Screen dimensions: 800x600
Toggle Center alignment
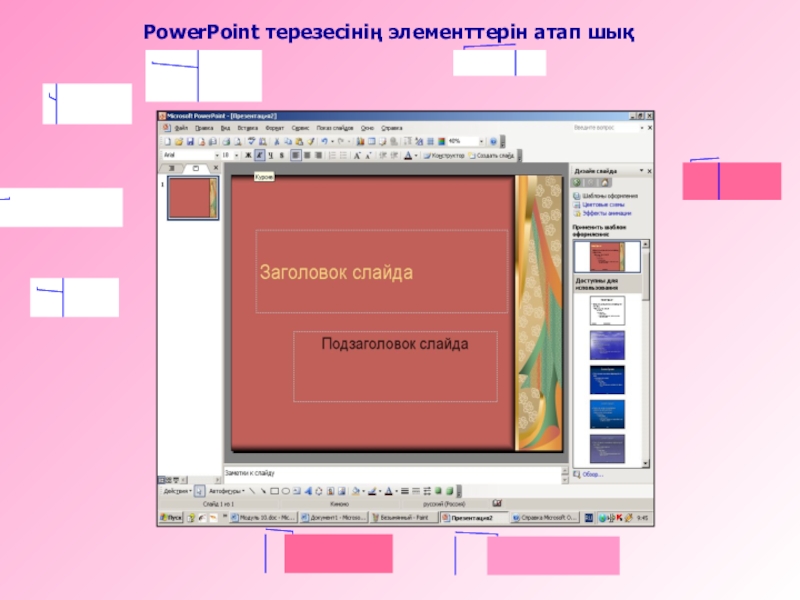(x=307, y=156)
